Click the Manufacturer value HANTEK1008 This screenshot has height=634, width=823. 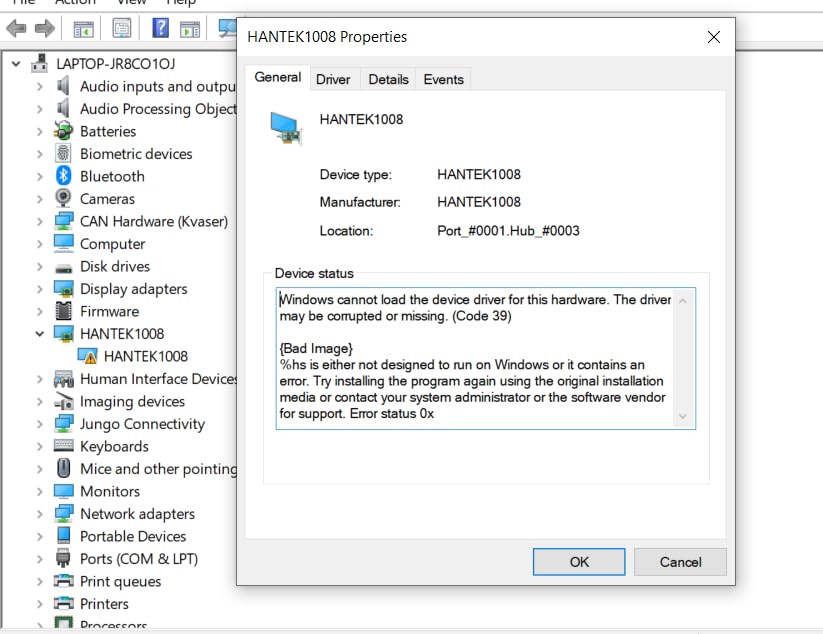479,202
